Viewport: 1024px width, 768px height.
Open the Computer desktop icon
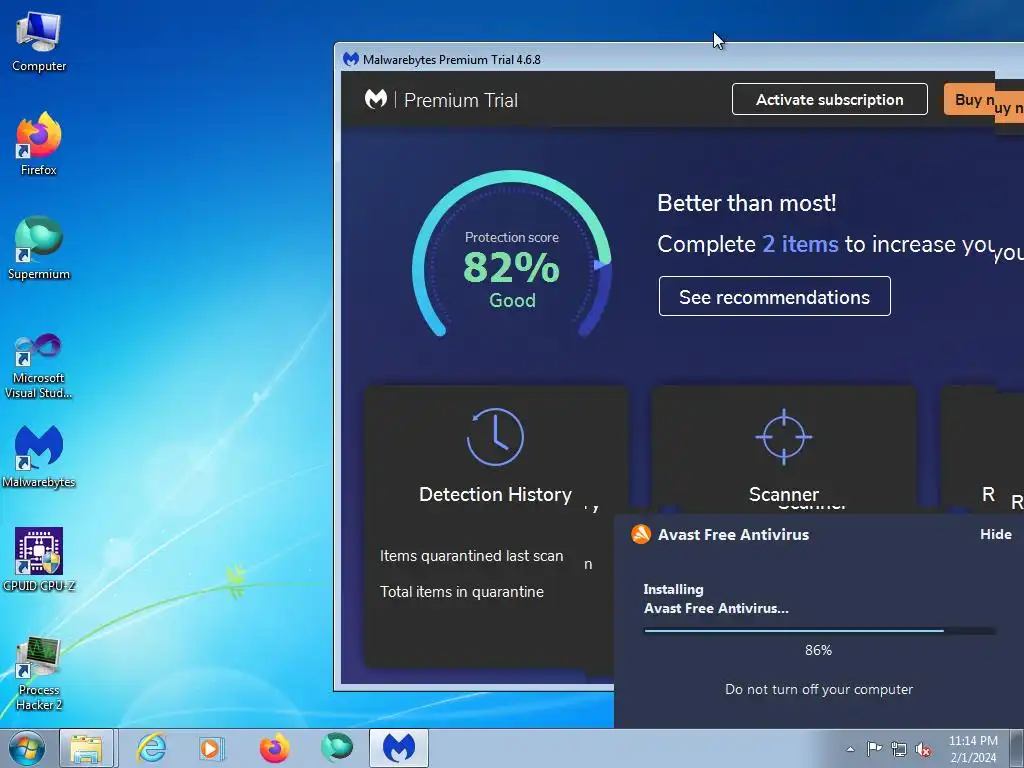click(x=39, y=41)
